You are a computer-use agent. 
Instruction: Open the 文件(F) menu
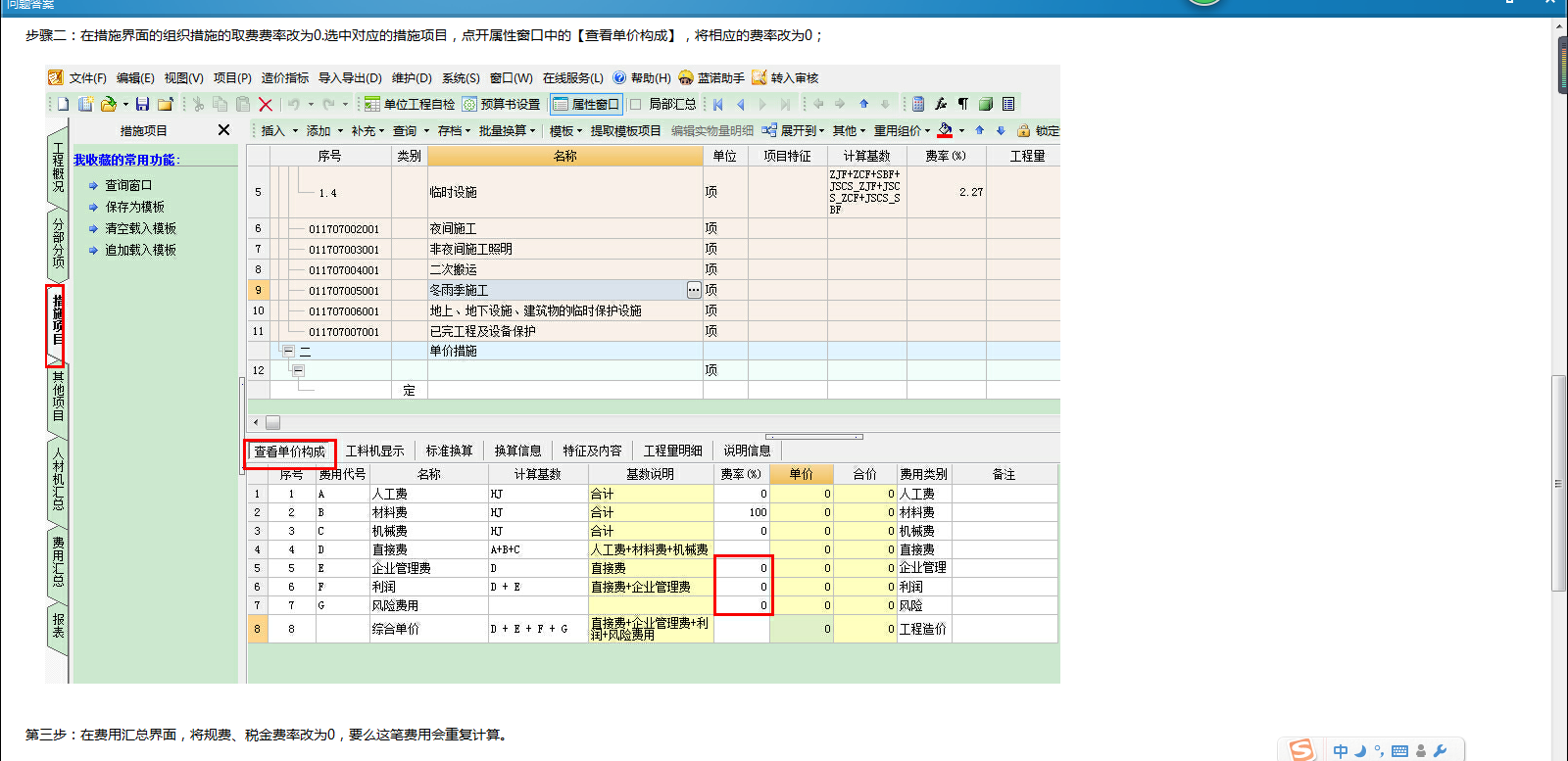87,77
